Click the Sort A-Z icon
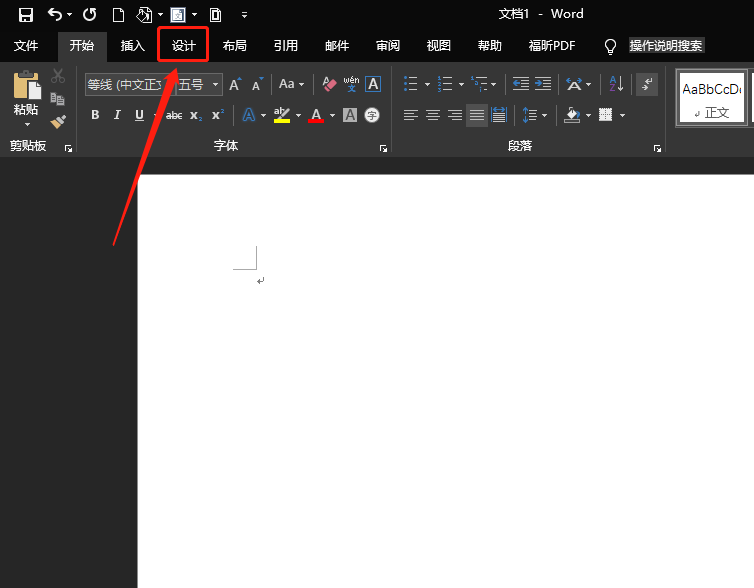The width and height of the screenshot is (754, 588). [616, 84]
